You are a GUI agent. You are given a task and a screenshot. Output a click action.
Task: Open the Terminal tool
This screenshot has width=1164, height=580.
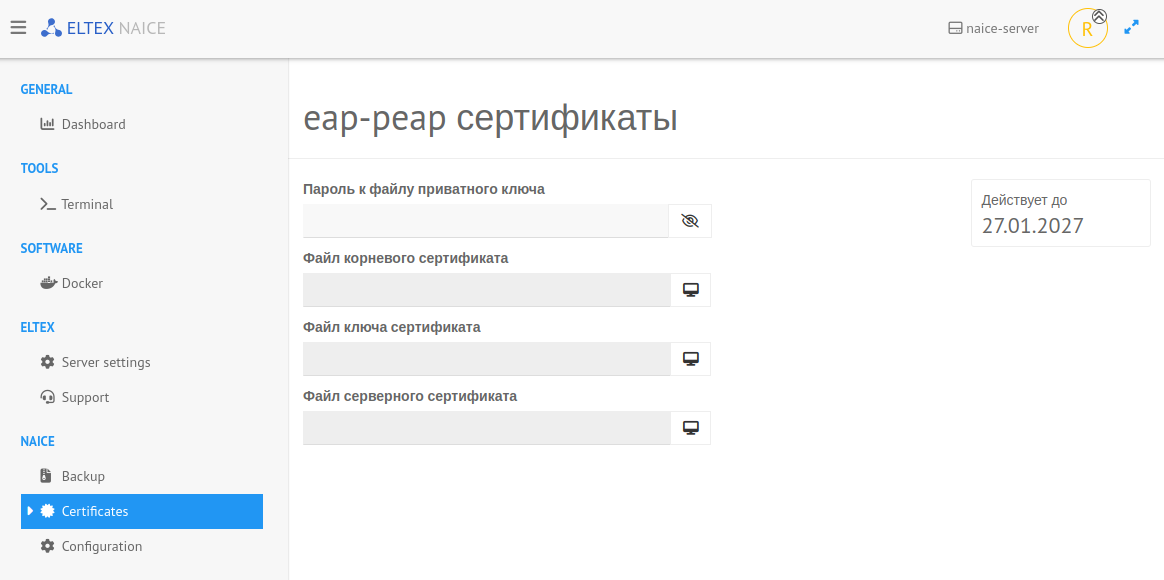(87, 204)
